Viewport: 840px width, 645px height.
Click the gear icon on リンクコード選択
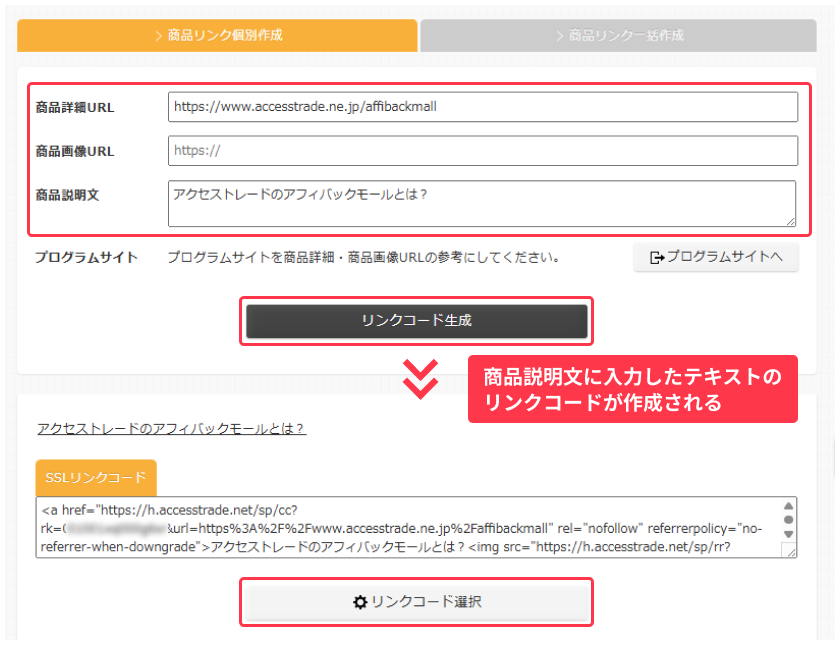click(360, 603)
